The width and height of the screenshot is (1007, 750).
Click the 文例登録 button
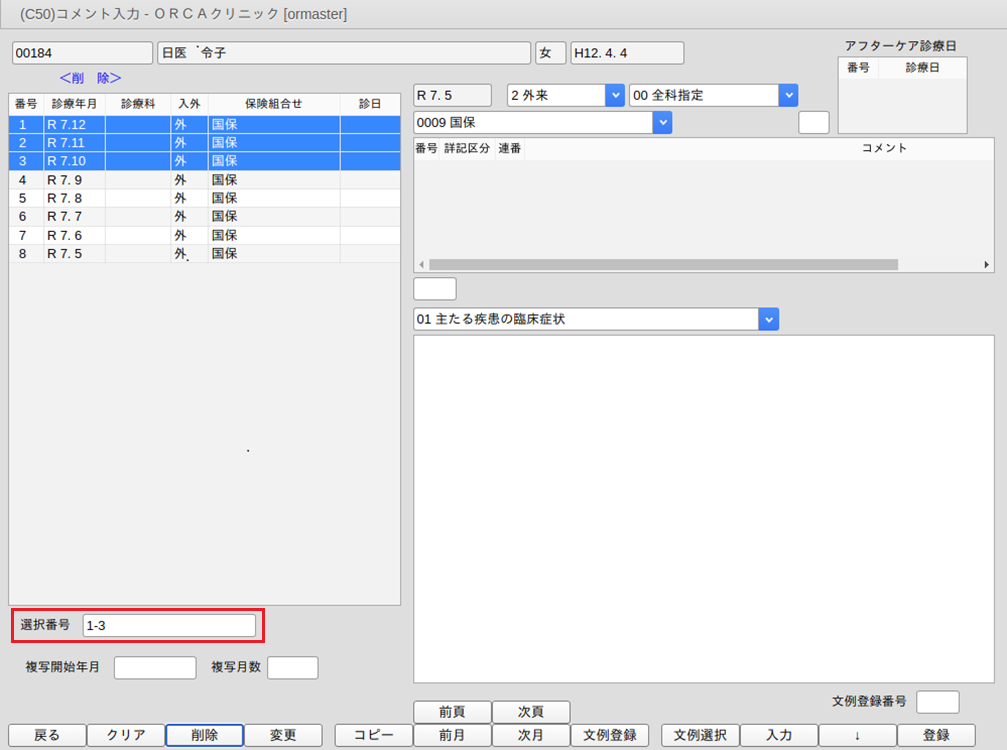click(609, 735)
